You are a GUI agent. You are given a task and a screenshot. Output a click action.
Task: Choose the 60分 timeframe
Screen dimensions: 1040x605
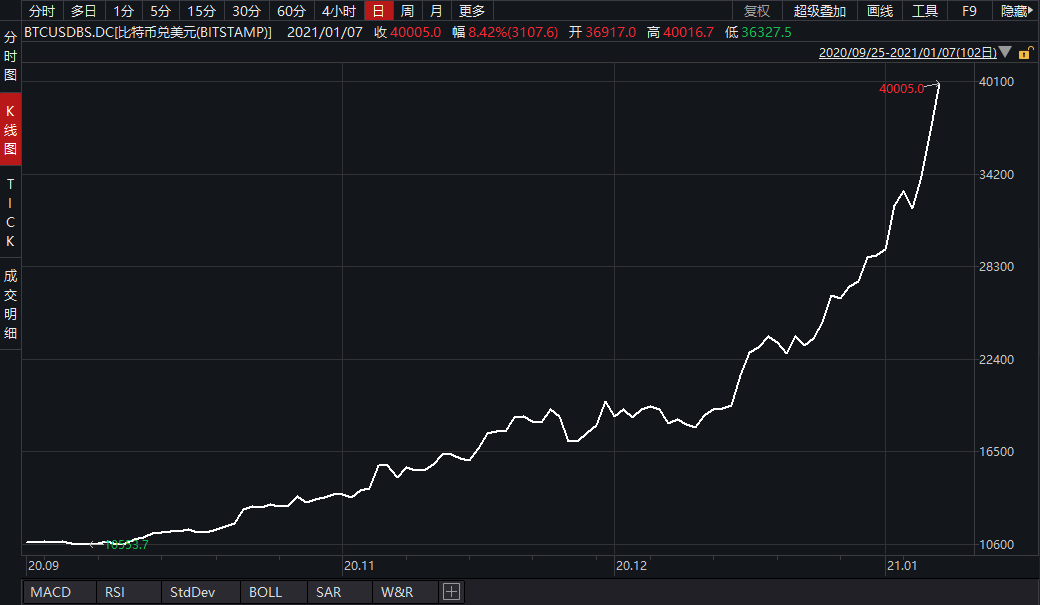[x=291, y=11]
